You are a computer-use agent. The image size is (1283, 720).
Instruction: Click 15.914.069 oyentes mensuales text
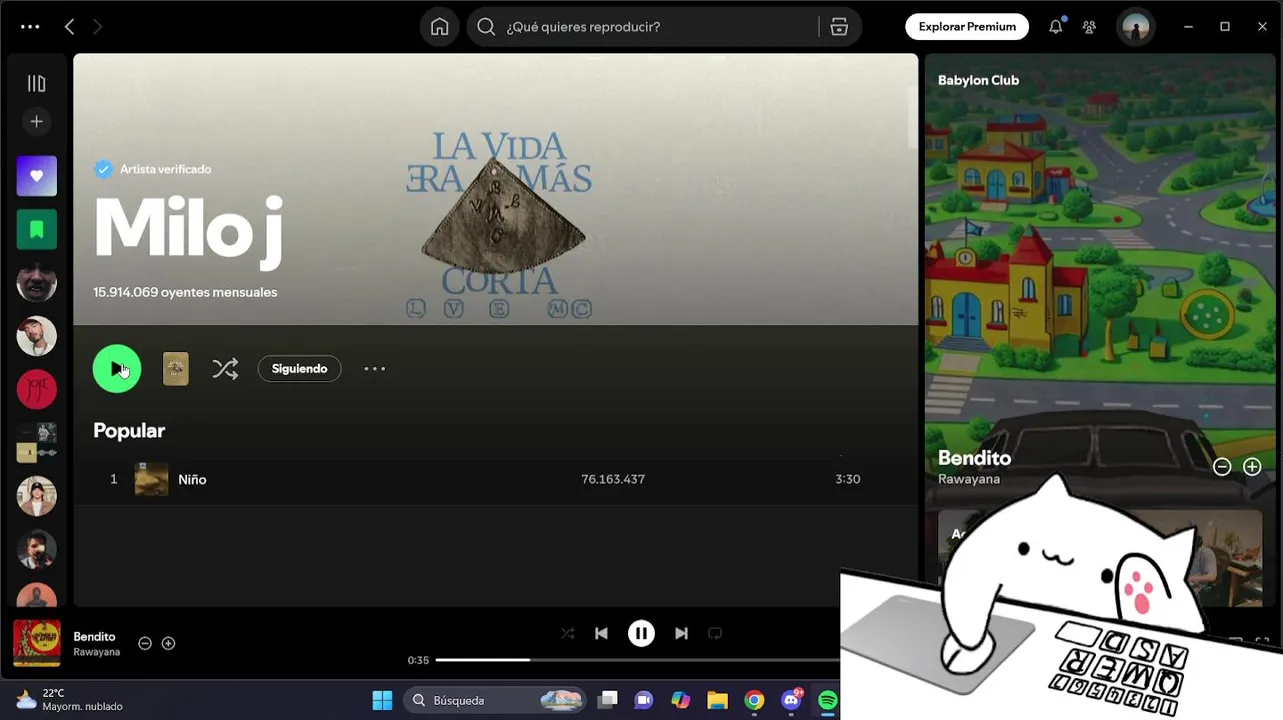click(x=185, y=292)
